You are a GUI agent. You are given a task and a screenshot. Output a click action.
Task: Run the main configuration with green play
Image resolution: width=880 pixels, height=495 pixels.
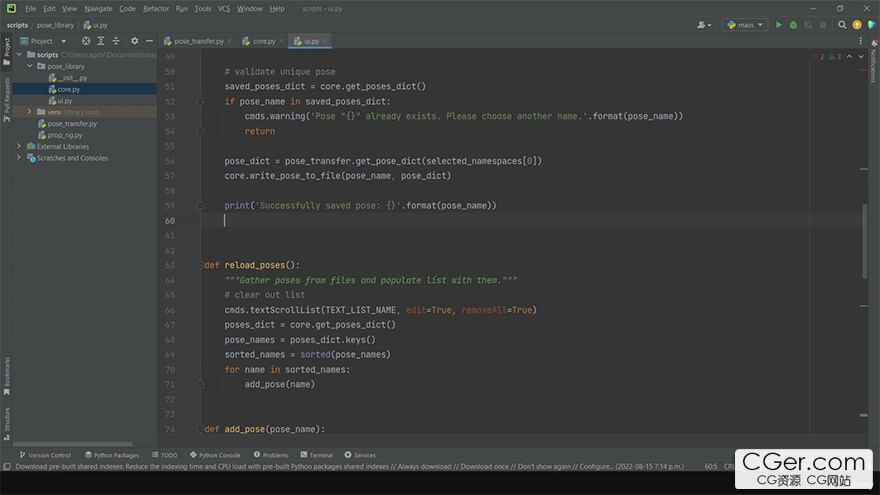pos(778,25)
